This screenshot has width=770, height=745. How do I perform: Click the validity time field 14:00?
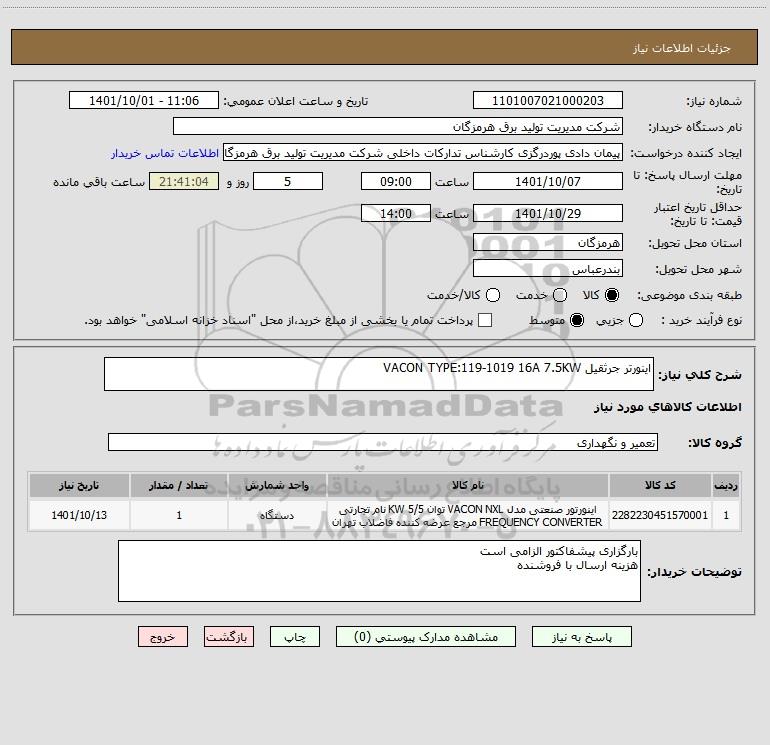click(396, 213)
